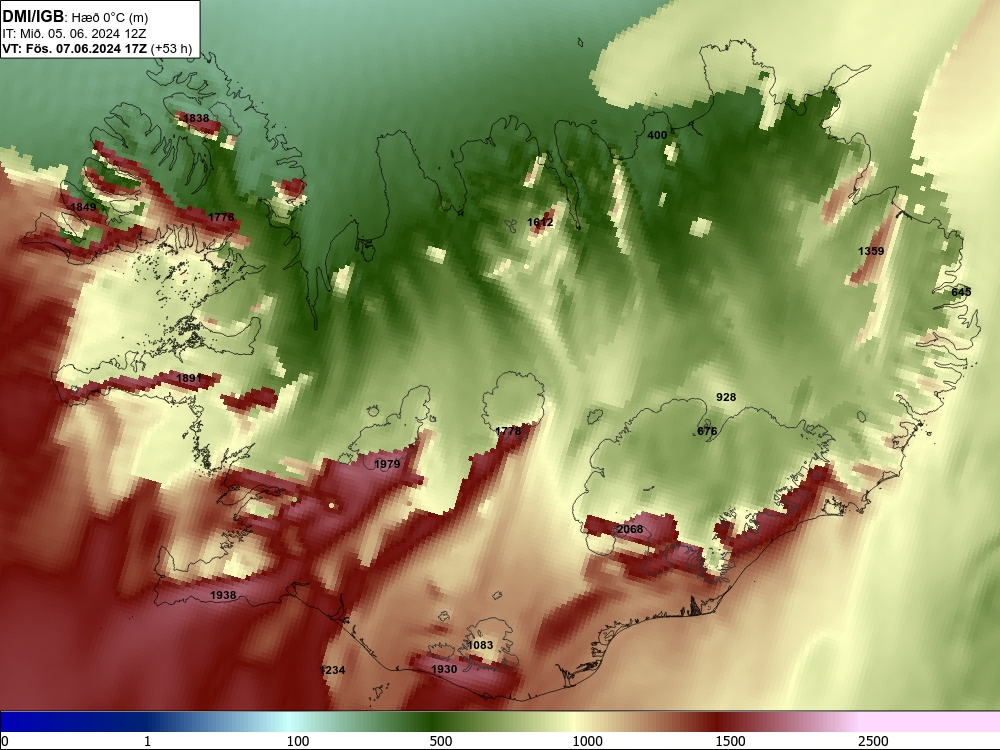The width and height of the screenshot is (1000, 750).
Task: Click the map value label 1778
Action: click(508, 430)
